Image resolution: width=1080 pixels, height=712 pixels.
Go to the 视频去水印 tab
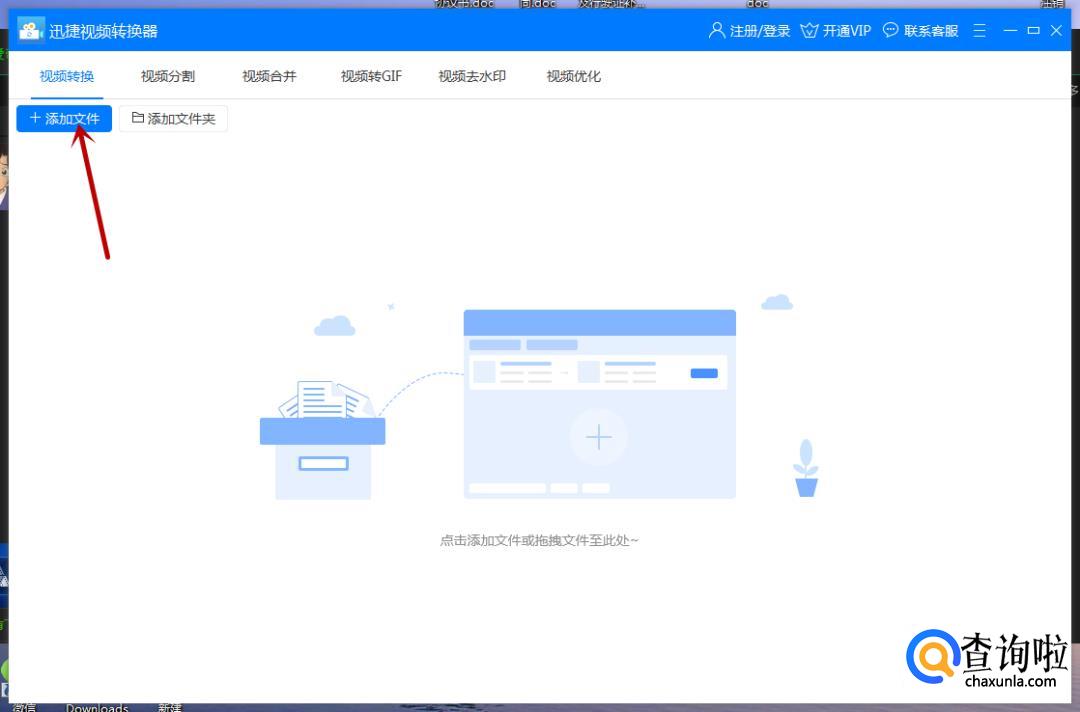coord(472,76)
